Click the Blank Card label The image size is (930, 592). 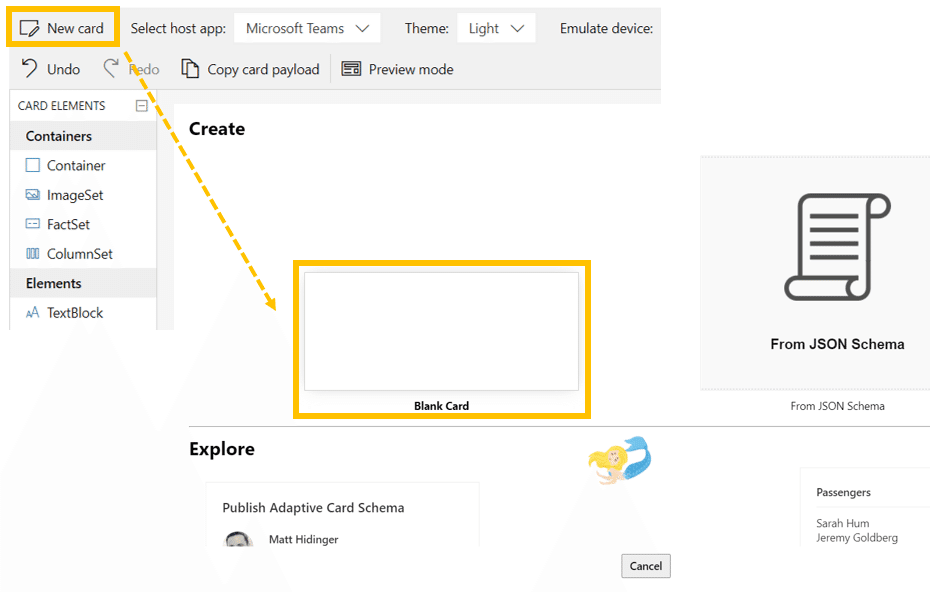pyautogui.click(x=441, y=406)
